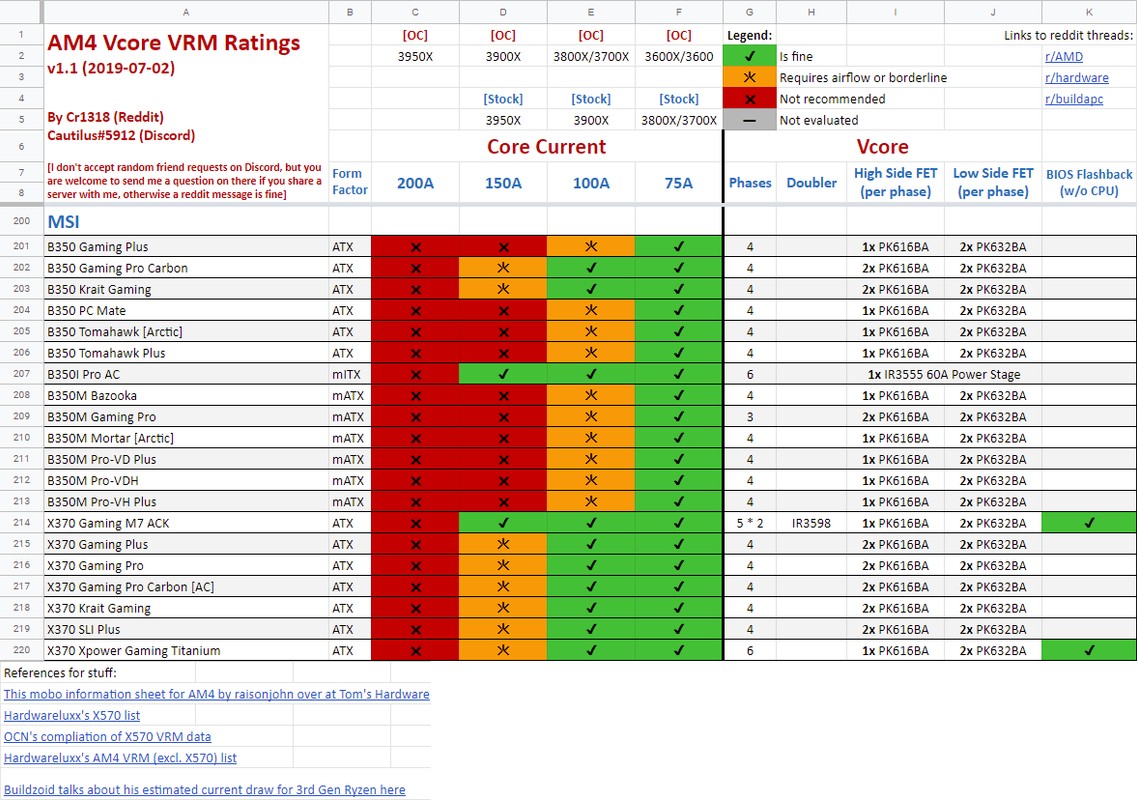This screenshot has height=800, width=1137.
Task: Click the '100A' core current header
Action: [591, 183]
